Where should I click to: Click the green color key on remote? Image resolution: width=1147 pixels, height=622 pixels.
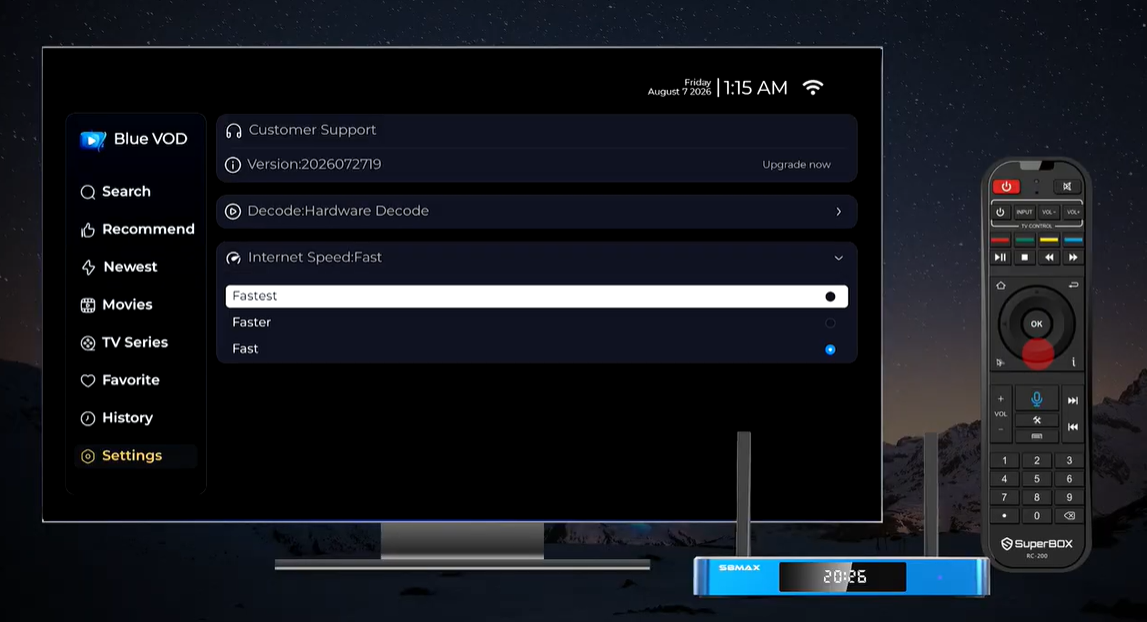click(1025, 240)
